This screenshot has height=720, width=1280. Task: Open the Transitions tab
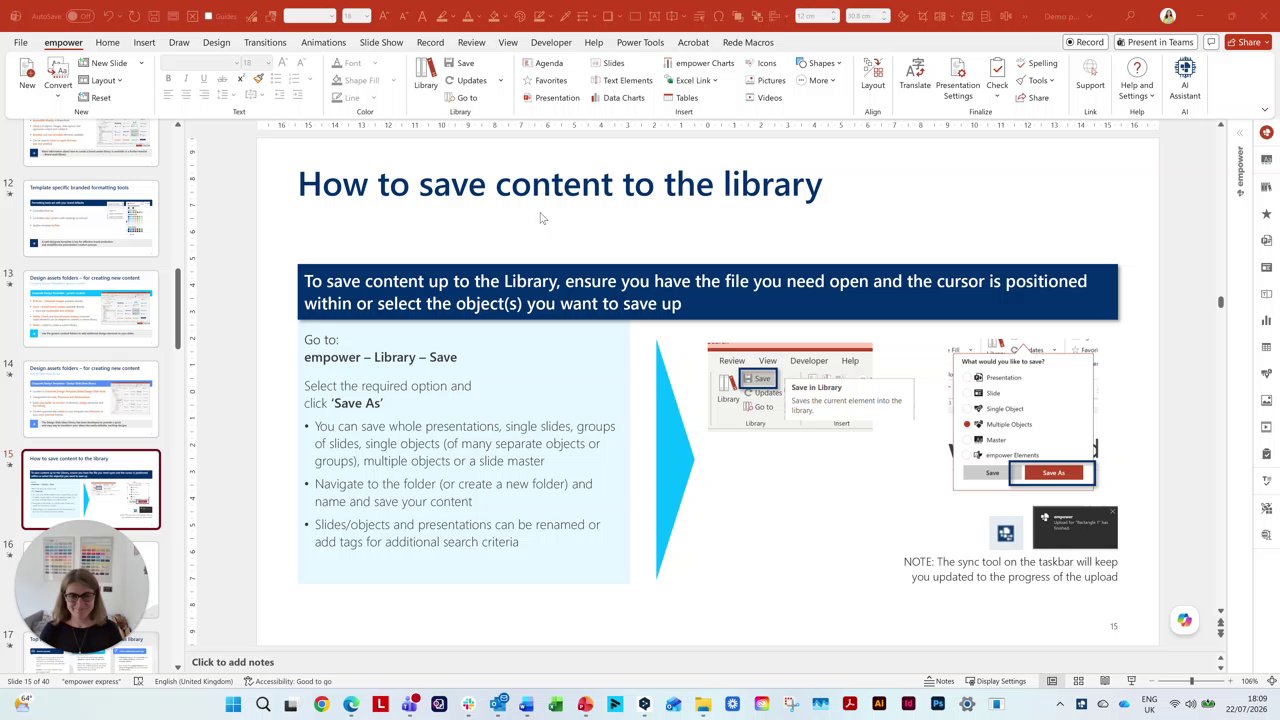click(x=265, y=42)
